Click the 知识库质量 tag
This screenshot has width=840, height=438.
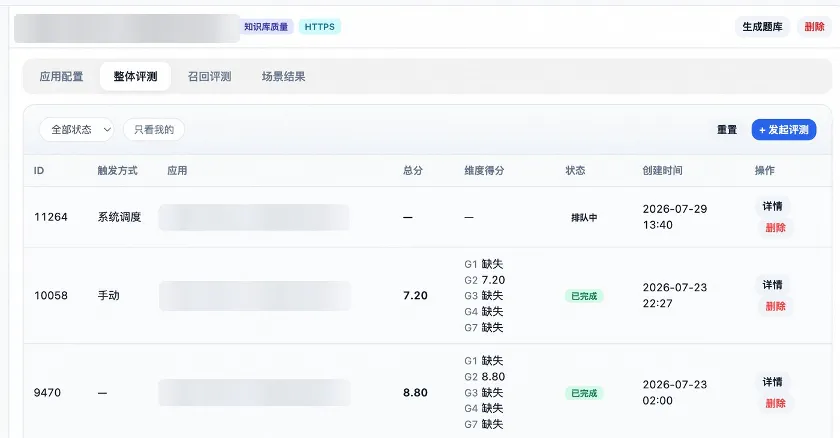coord(266,27)
